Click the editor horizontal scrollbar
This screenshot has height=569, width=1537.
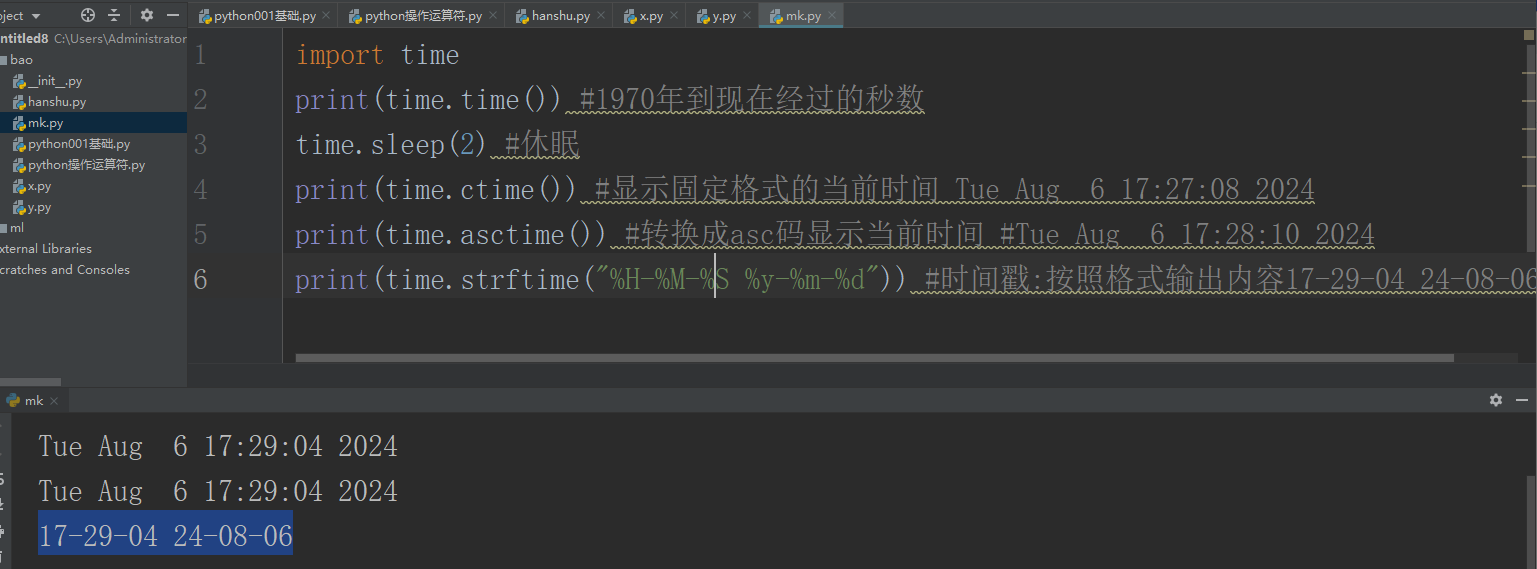point(874,357)
